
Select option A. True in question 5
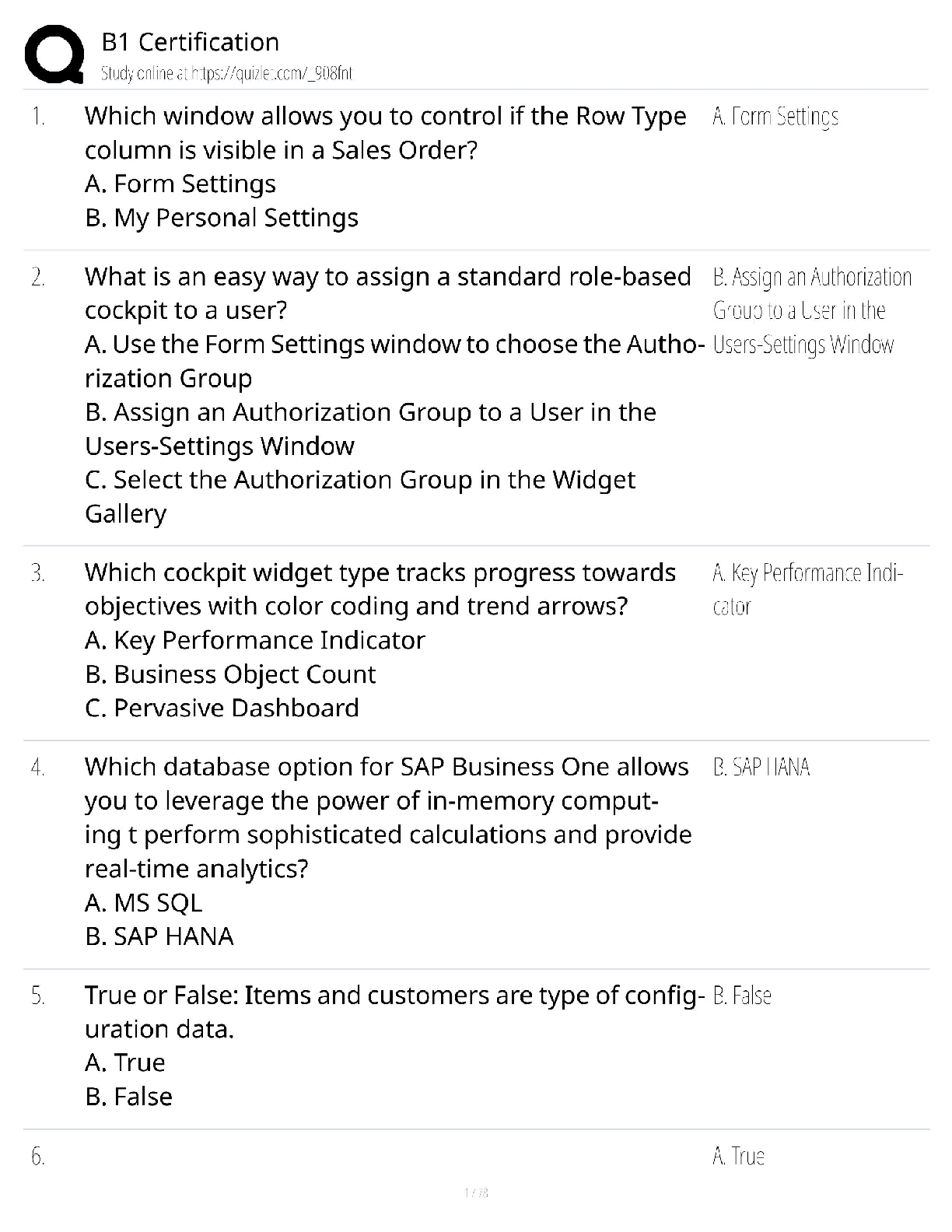point(125,1063)
